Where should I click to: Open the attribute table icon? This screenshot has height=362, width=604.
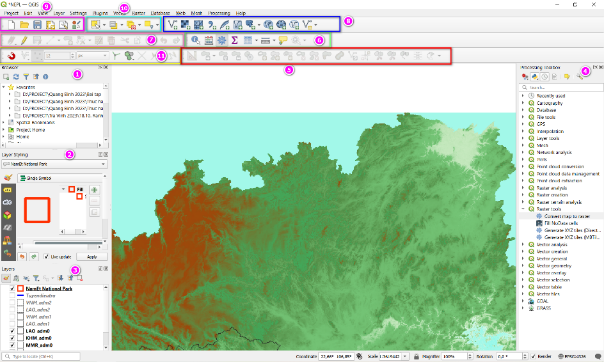(x=248, y=40)
